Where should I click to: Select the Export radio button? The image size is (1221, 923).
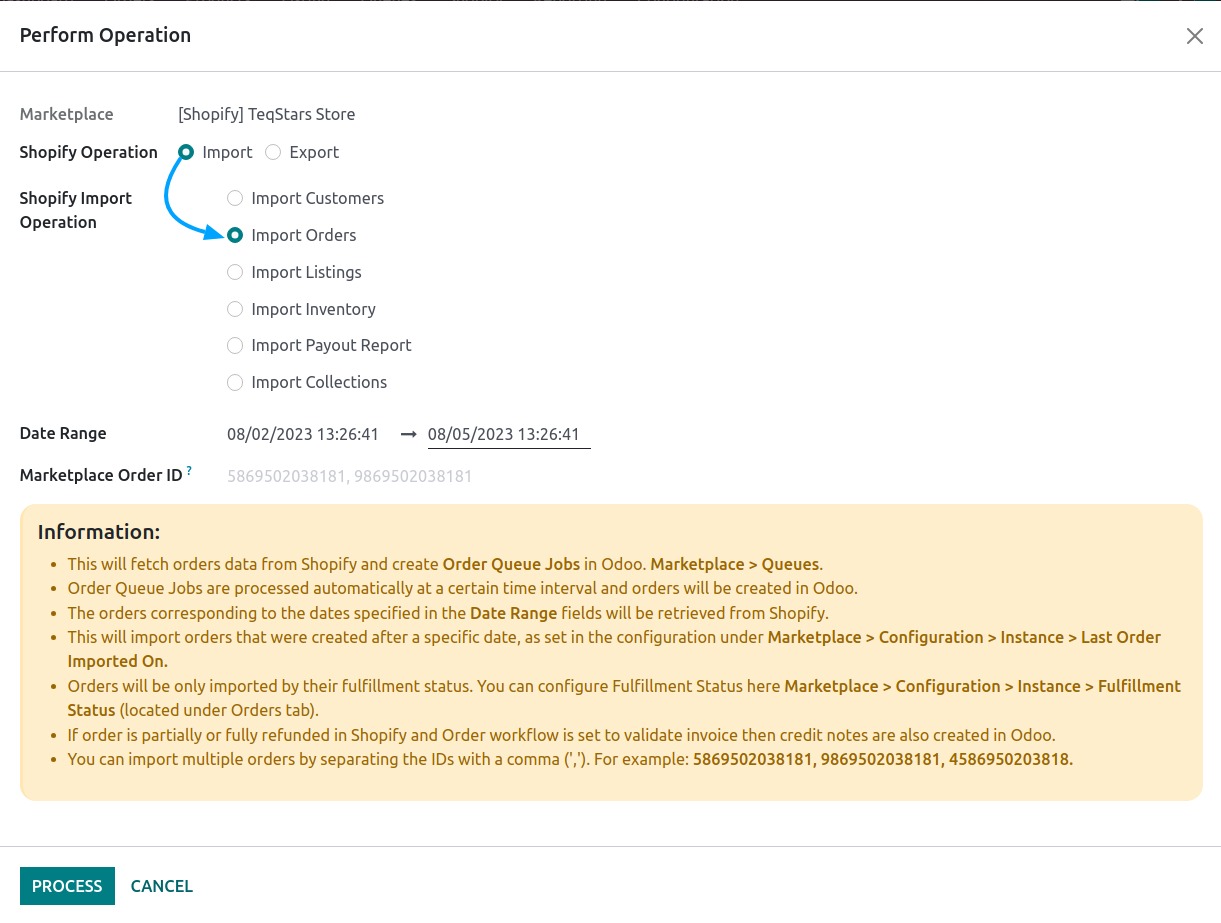[273, 152]
